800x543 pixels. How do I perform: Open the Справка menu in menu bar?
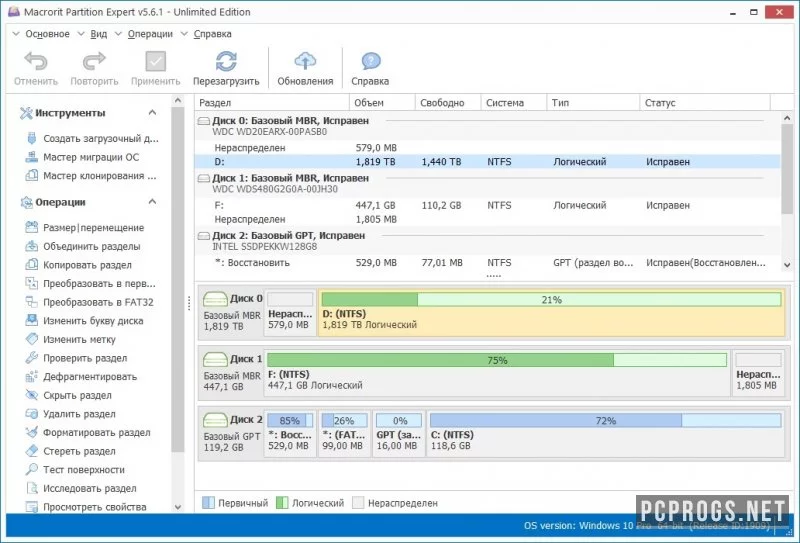pyautogui.click(x=212, y=34)
